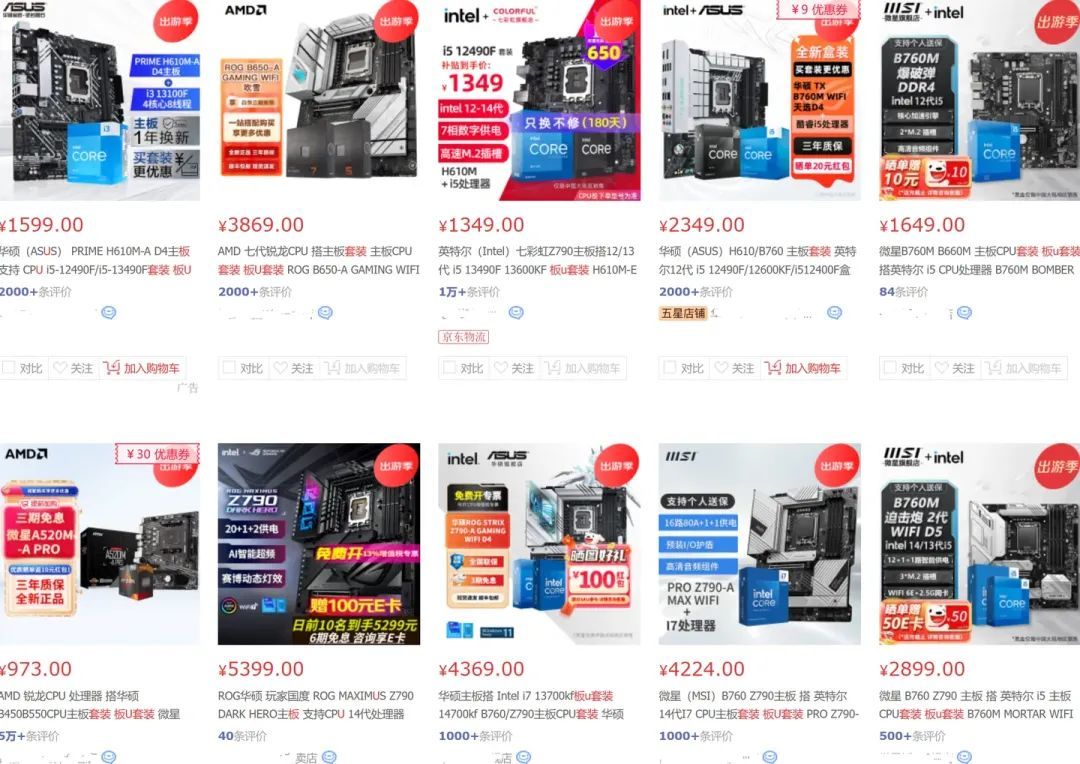Add ¥2349.00 ASUS bundle to cart
Image resolution: width=1080 pixels, height=764 pixels.
point(802,369)
